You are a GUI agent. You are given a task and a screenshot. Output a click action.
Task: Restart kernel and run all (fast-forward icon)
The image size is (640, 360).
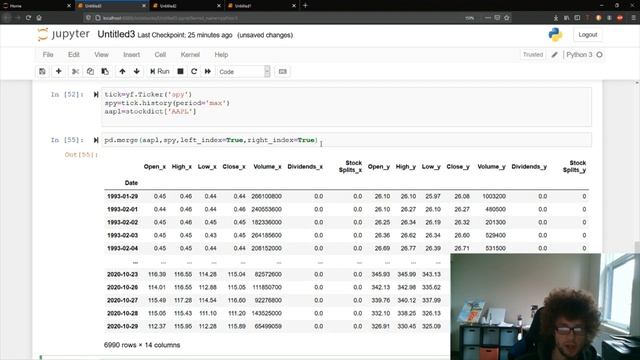click(208, 71)
